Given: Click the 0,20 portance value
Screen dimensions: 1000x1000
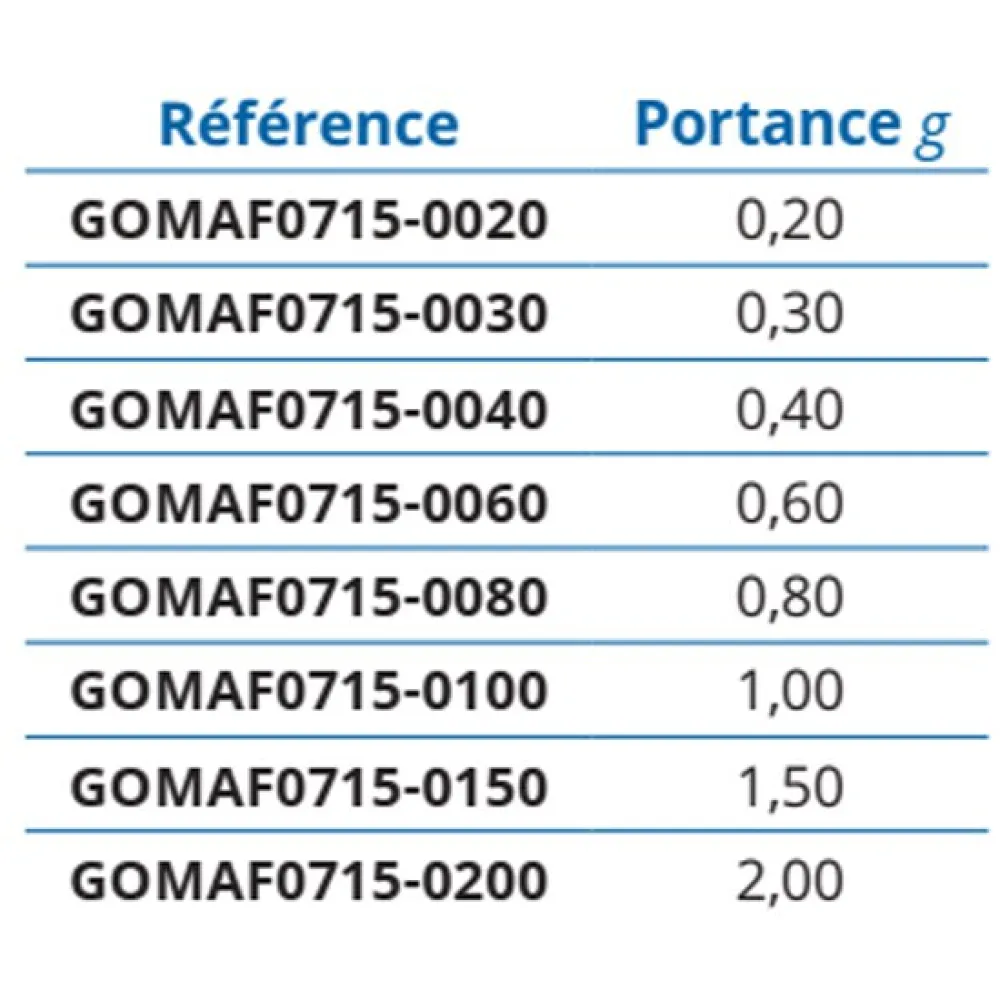Looking at the screenshot, I should tap(790, 221).
